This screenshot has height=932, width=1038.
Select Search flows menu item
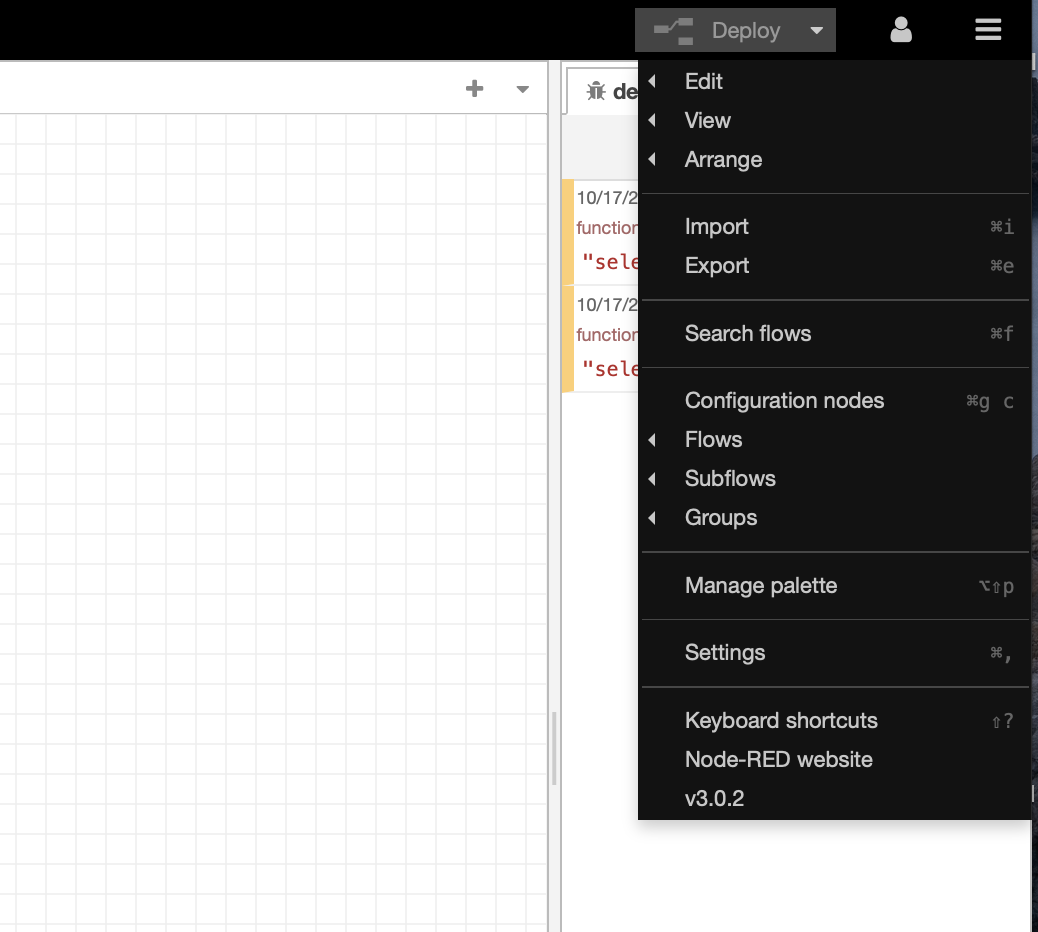click(834, 334)
